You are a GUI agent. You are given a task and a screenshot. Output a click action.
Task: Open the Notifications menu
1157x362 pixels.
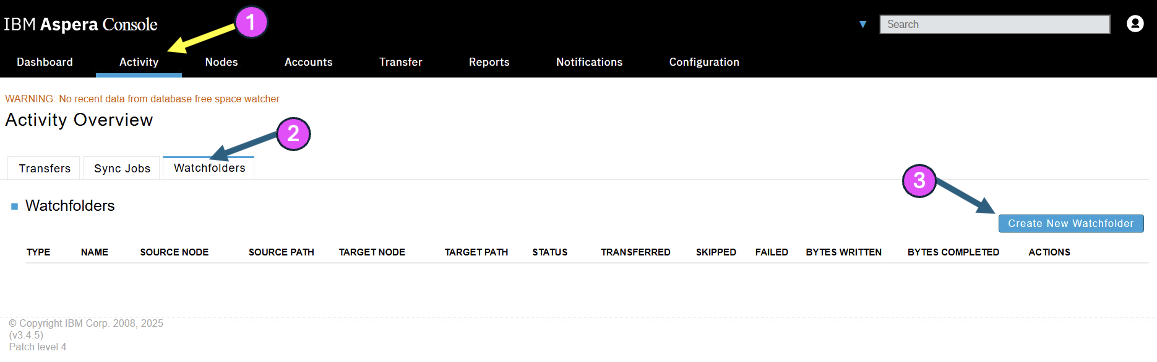tap(589, 62)
